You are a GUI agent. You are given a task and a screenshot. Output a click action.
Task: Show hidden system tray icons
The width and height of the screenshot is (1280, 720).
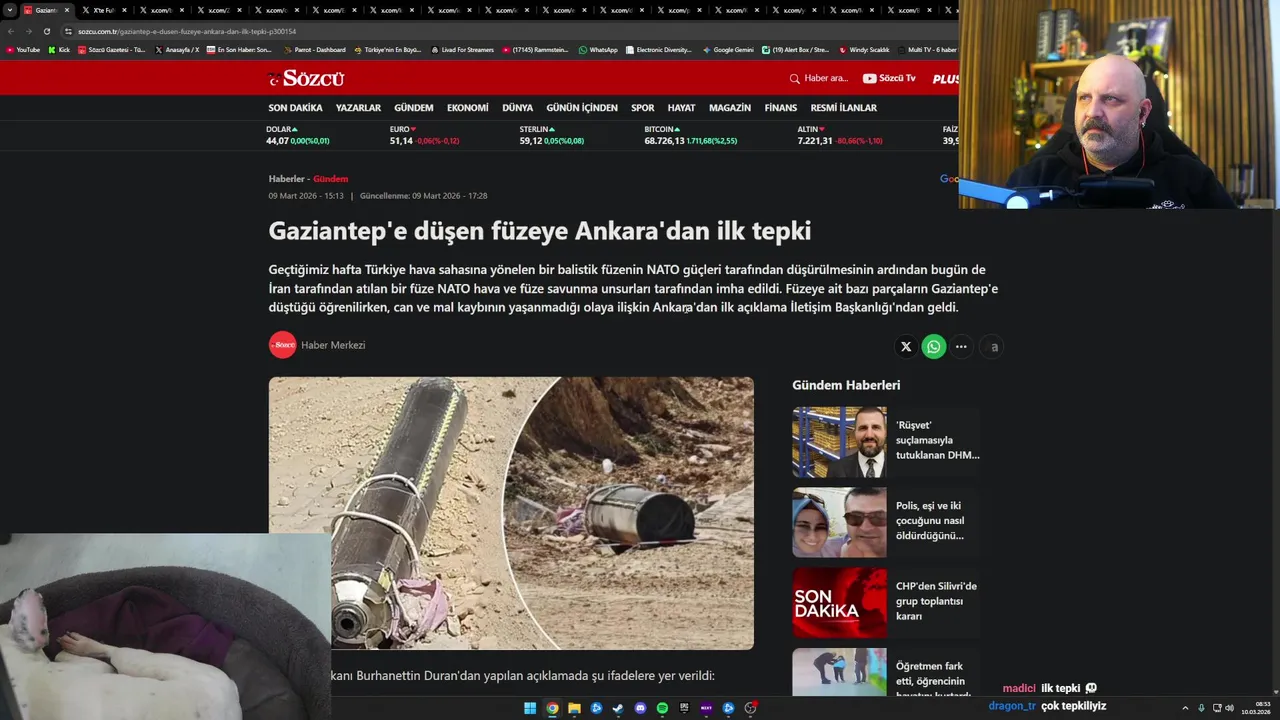(1186, 708)
